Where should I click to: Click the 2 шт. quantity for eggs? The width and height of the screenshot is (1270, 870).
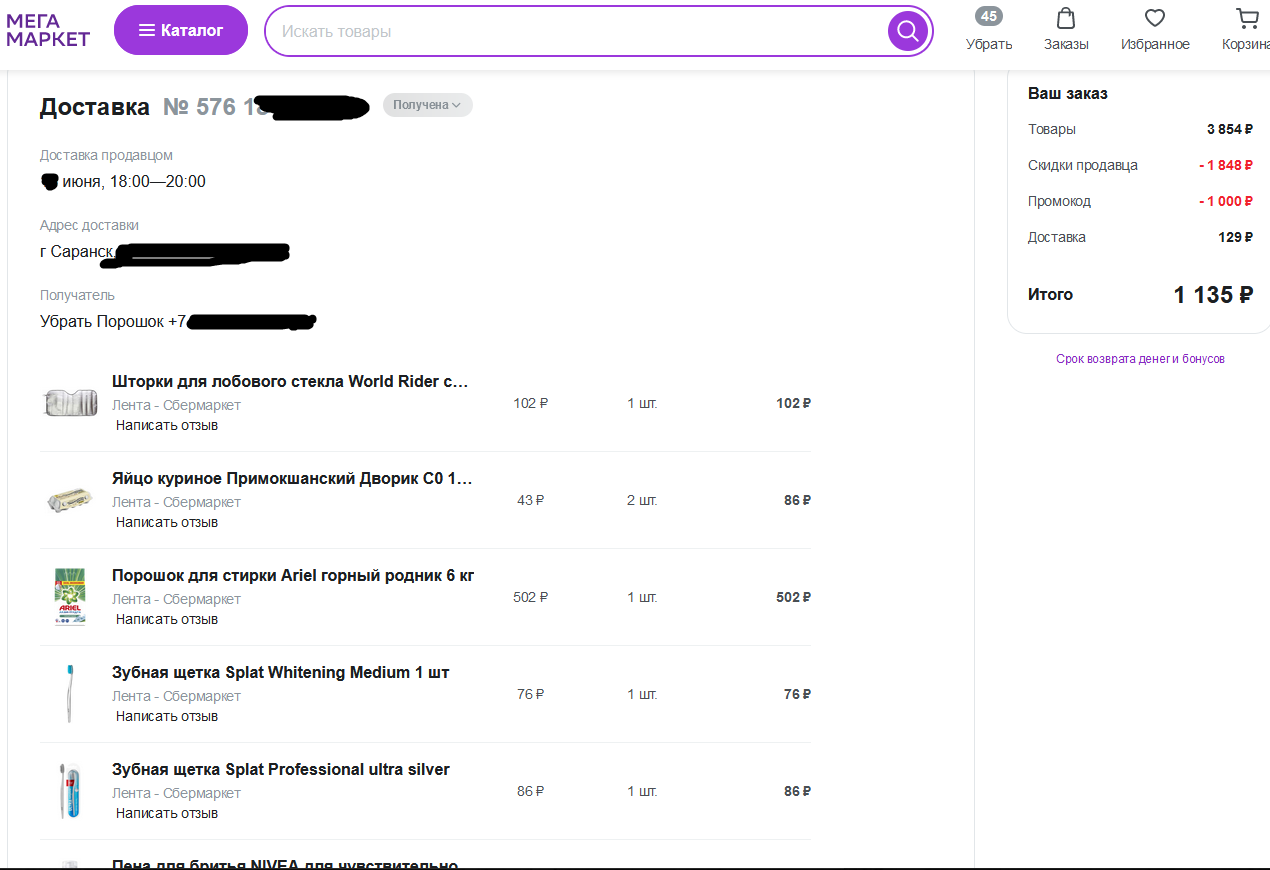(x=642, y=500)
